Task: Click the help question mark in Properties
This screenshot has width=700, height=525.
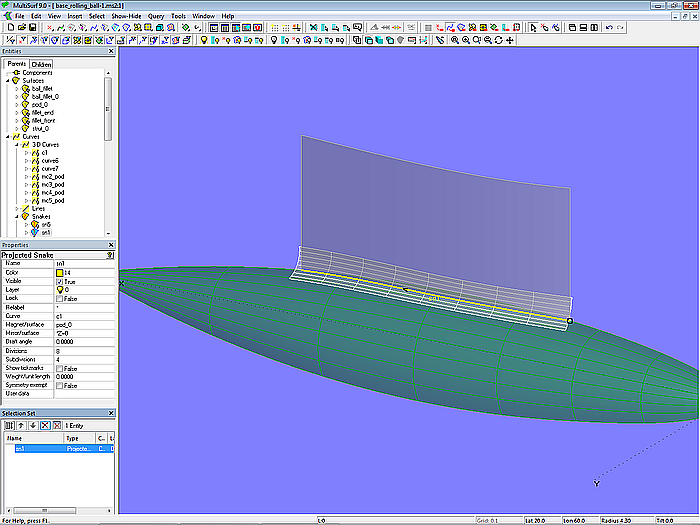Action: tap(110, 255)
